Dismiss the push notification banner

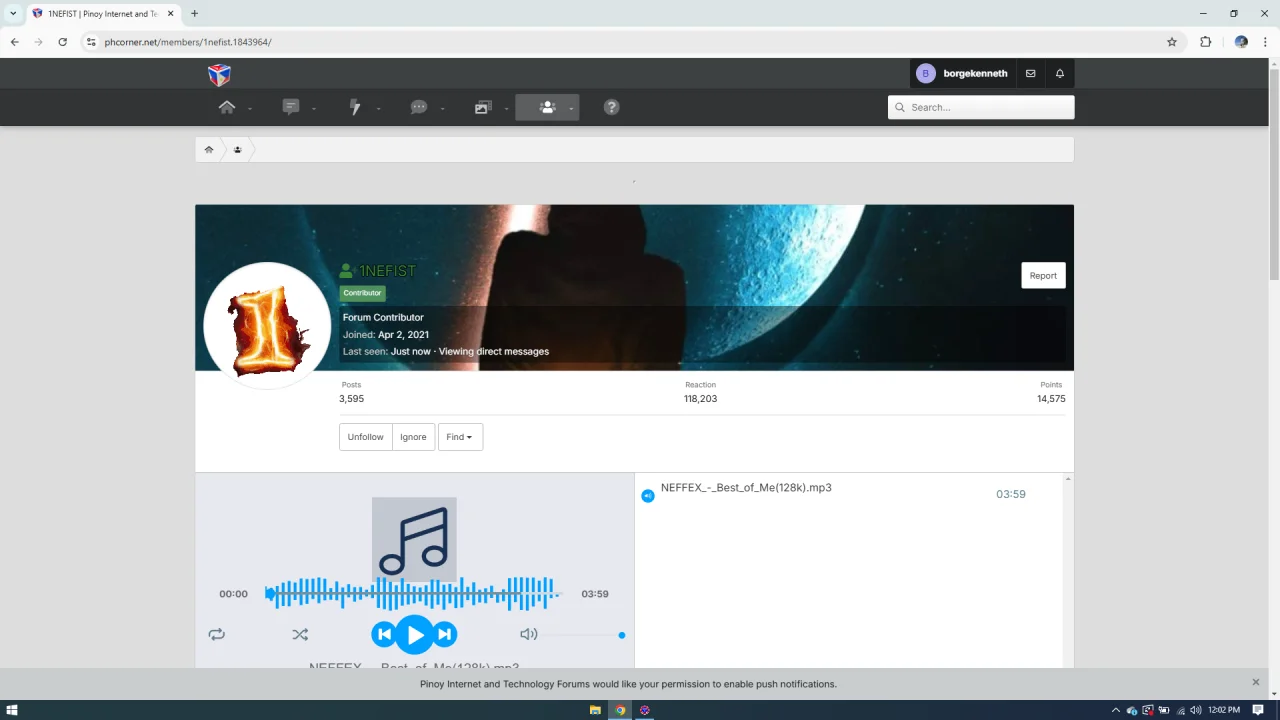click(1256, 682)
